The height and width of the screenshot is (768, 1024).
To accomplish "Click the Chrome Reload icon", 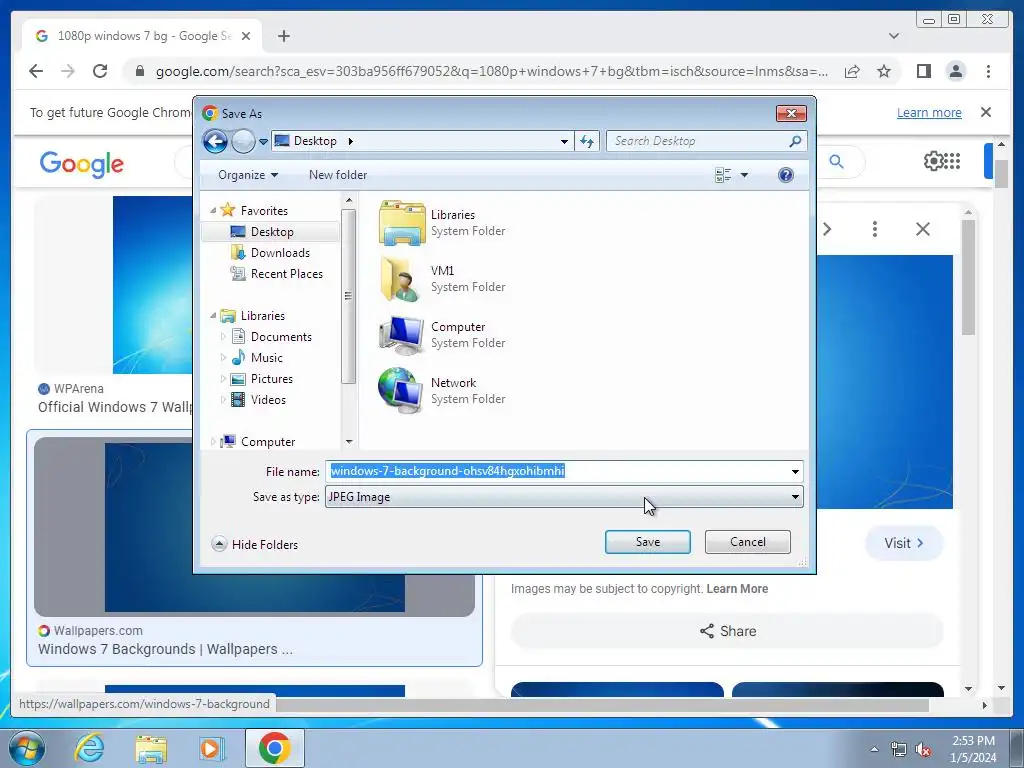I will click(100, 71).
